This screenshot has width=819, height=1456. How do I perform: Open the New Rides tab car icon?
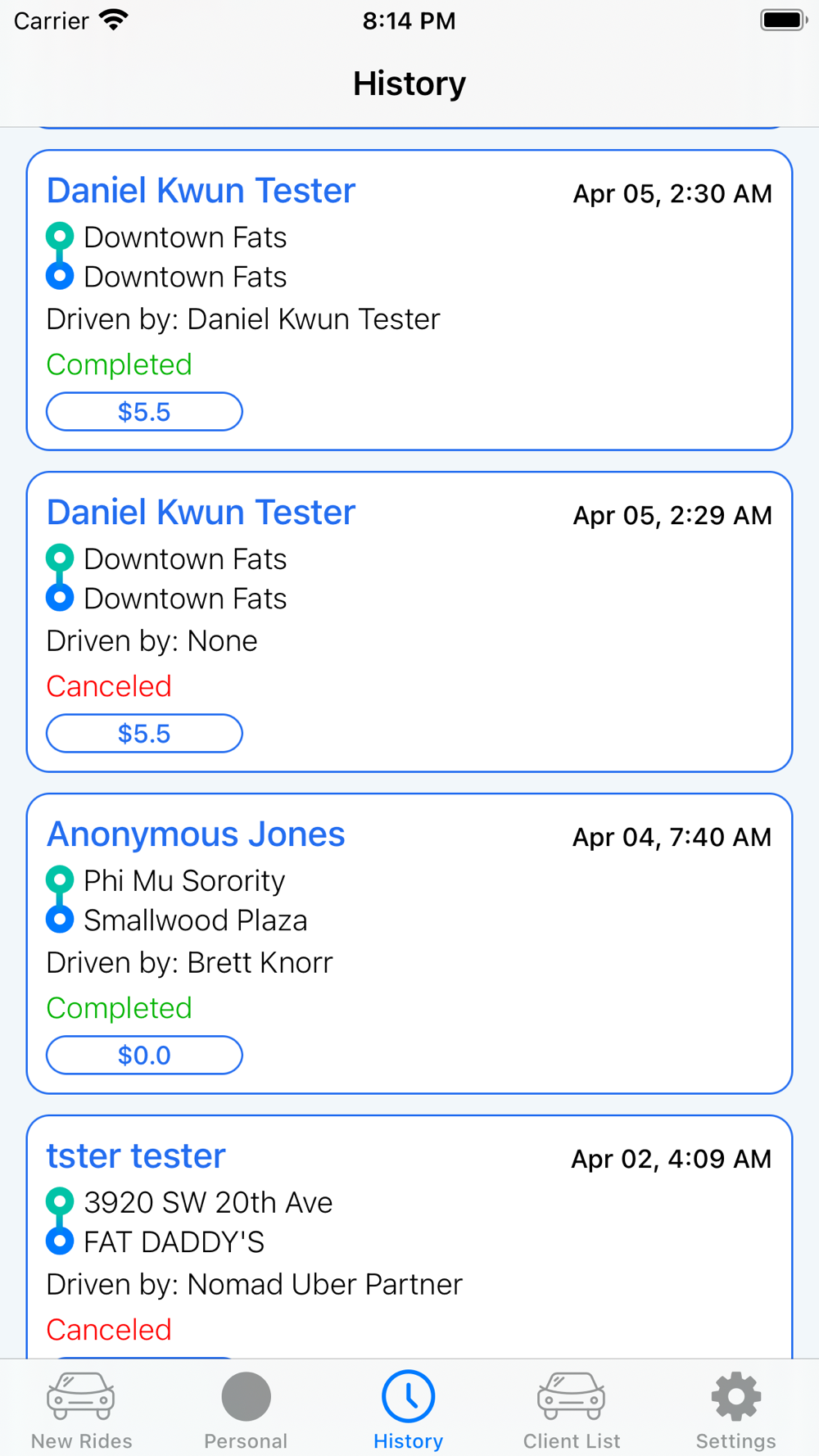tap(81, 1396)
